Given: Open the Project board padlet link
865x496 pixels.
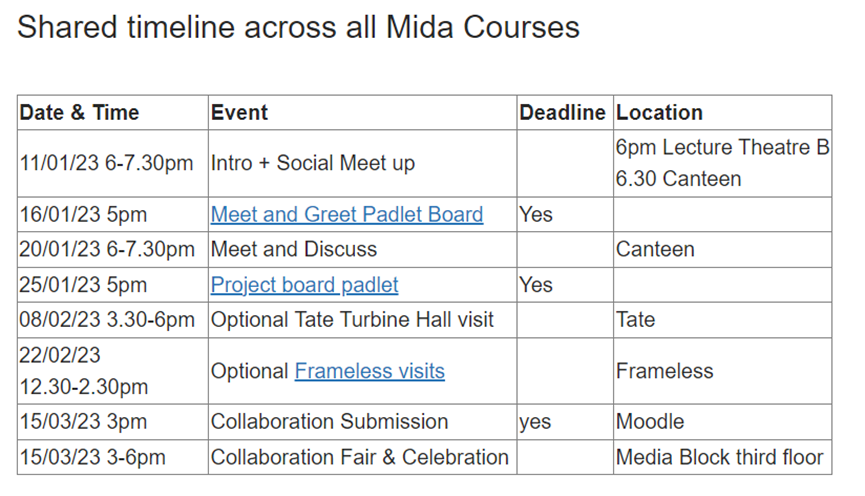Looking at the screenshot, I should pyautogui.click(x=304, y=285).
